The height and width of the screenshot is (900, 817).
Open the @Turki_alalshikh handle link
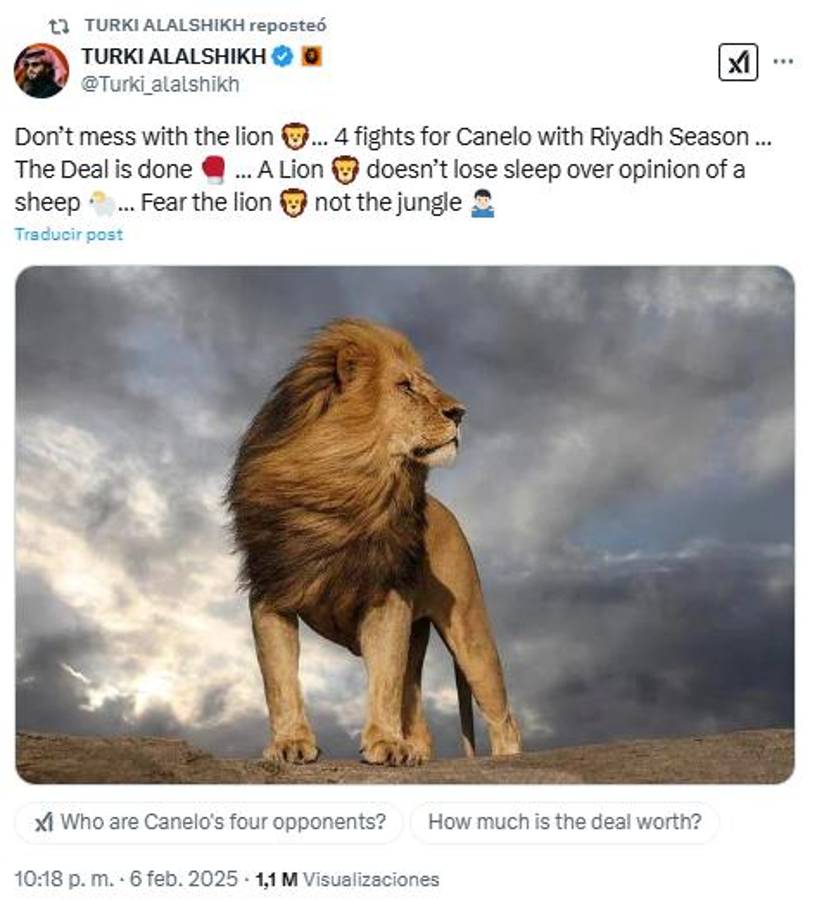tap(160, 84)
